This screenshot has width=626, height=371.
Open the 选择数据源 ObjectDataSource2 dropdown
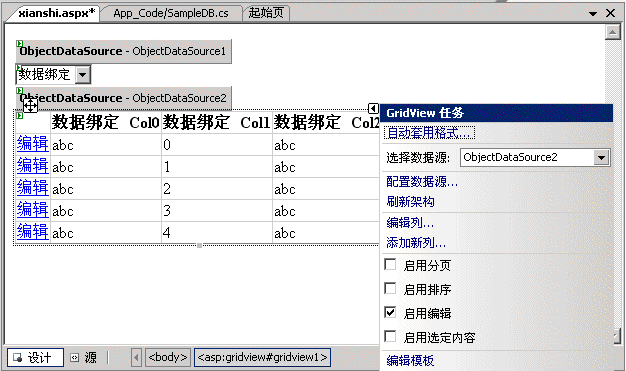click(x=601, y=157)
